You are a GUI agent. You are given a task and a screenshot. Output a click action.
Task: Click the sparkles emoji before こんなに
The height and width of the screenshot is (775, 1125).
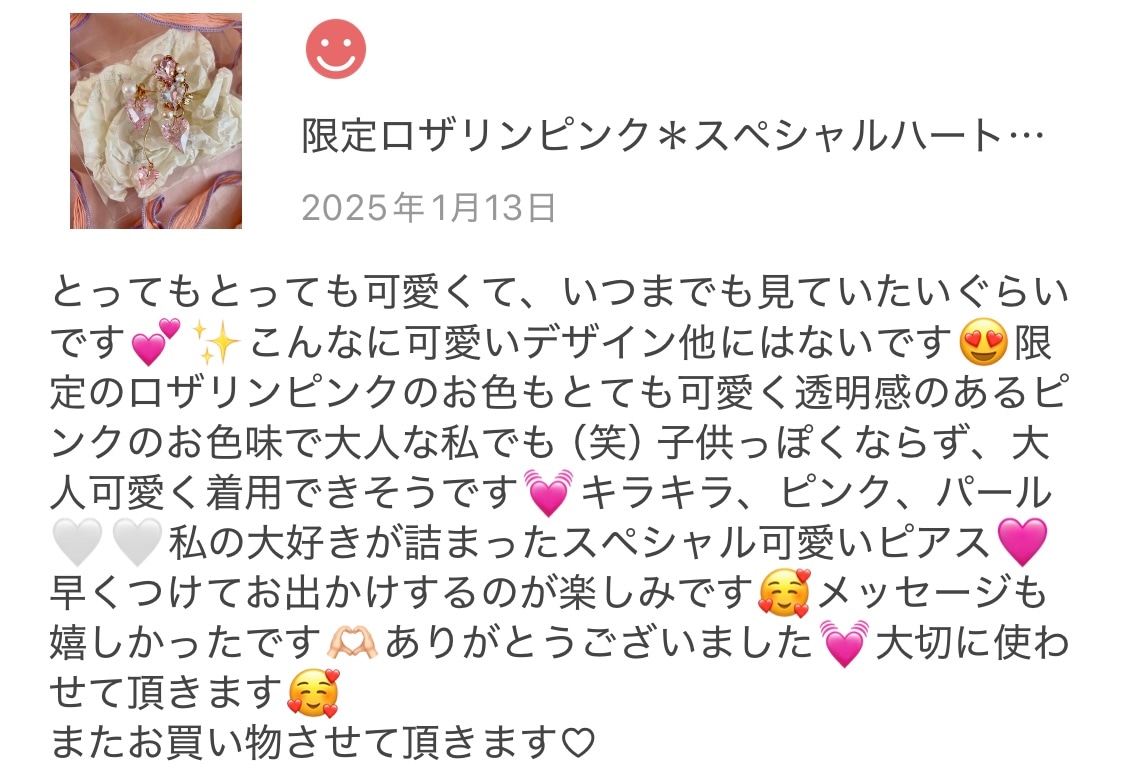216,342
